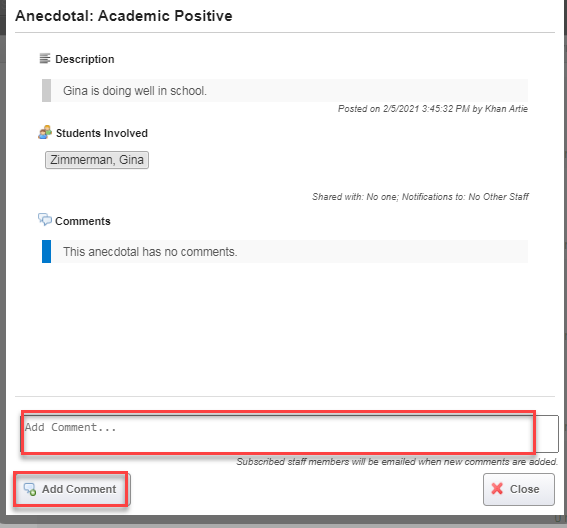
Task: Click the speech bubble icon on Add Comment button
Action: coord(30,489)
